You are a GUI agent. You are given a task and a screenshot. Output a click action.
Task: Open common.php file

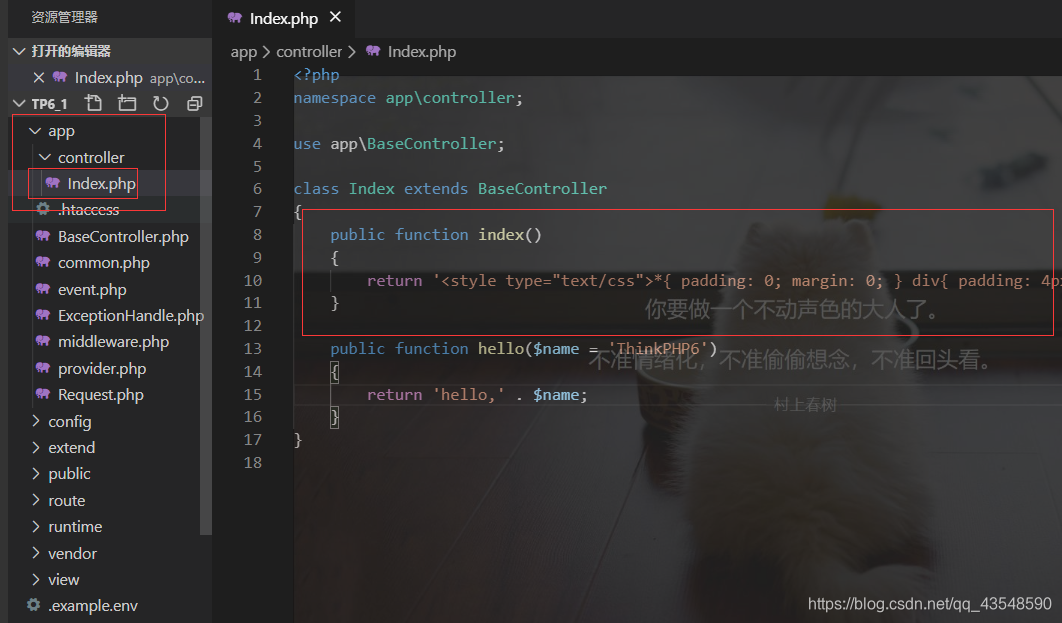pos(104,263)
